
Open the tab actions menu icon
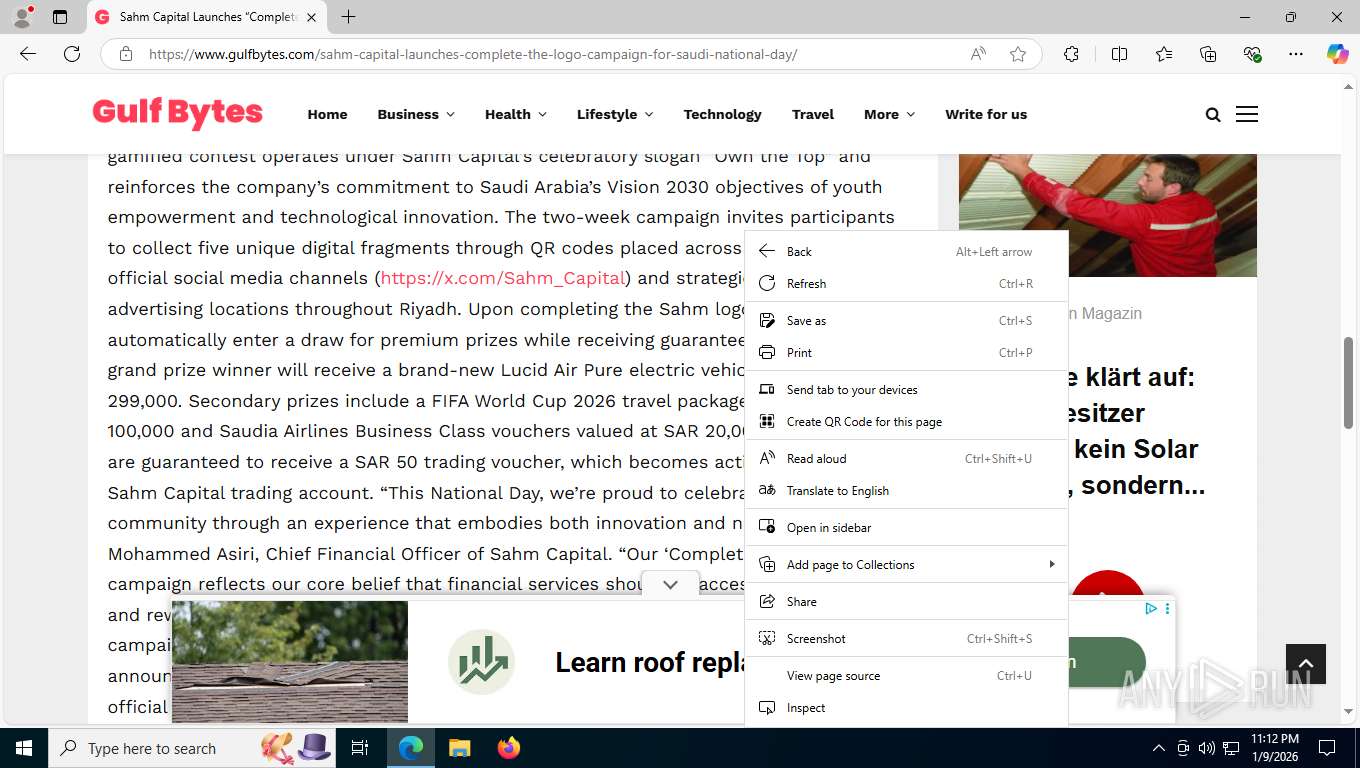tap(60, 17)
